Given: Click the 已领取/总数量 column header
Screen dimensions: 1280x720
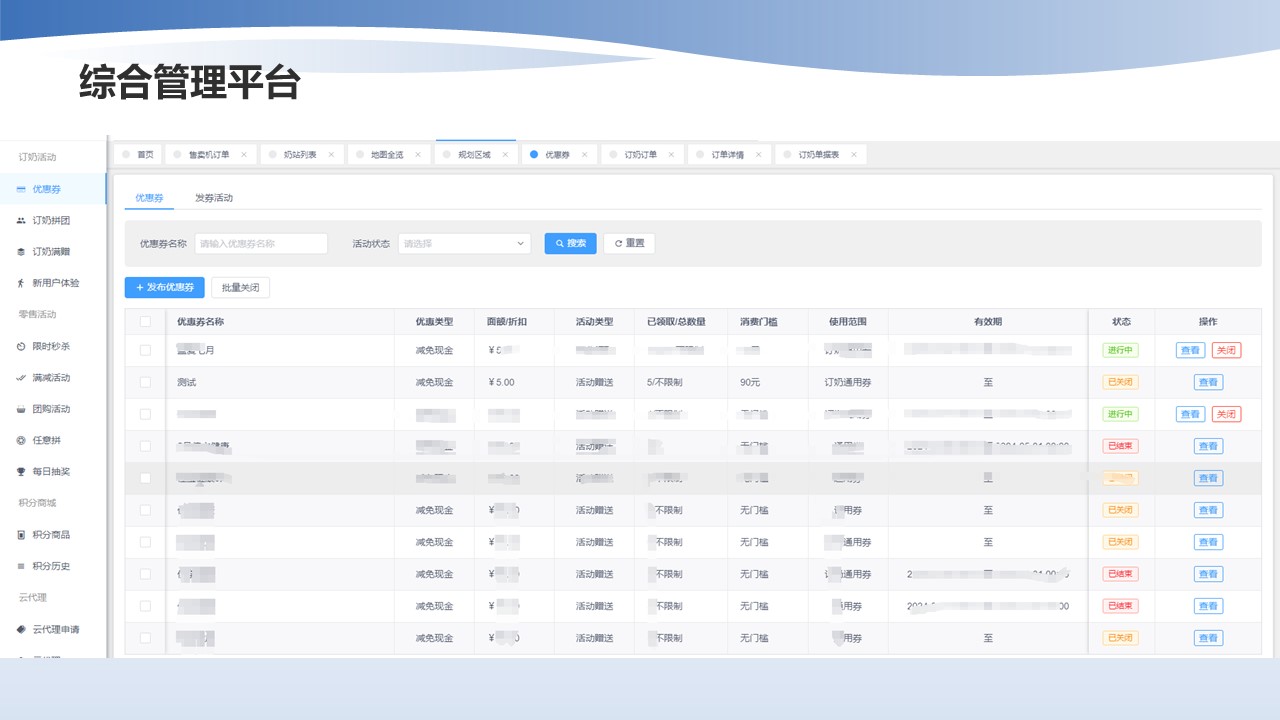Looking at the screenshot, I should coord(676,322).
